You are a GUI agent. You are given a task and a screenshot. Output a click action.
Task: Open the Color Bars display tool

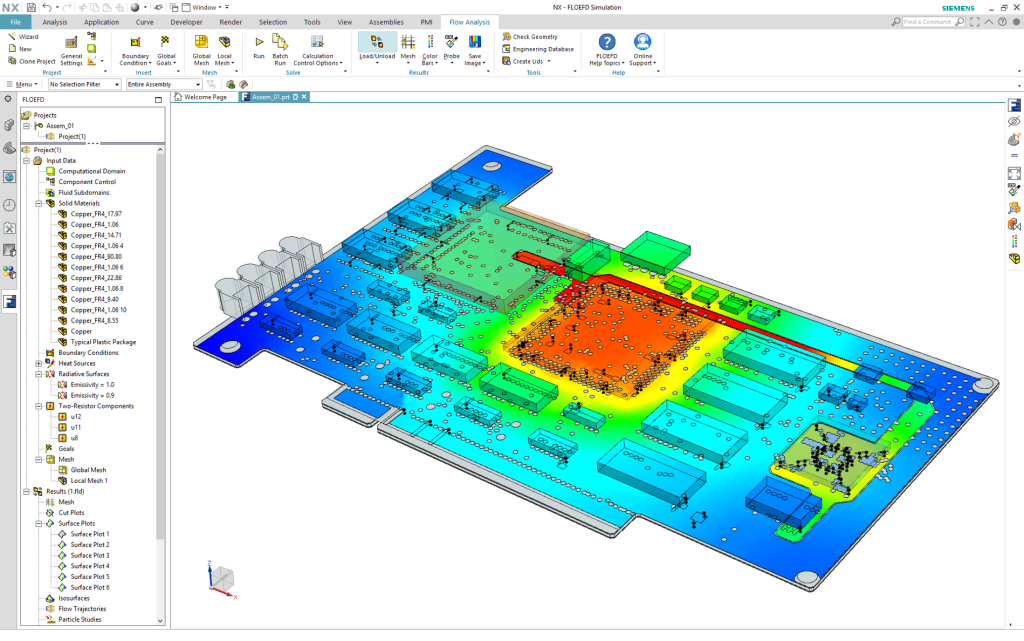[429, 50]
